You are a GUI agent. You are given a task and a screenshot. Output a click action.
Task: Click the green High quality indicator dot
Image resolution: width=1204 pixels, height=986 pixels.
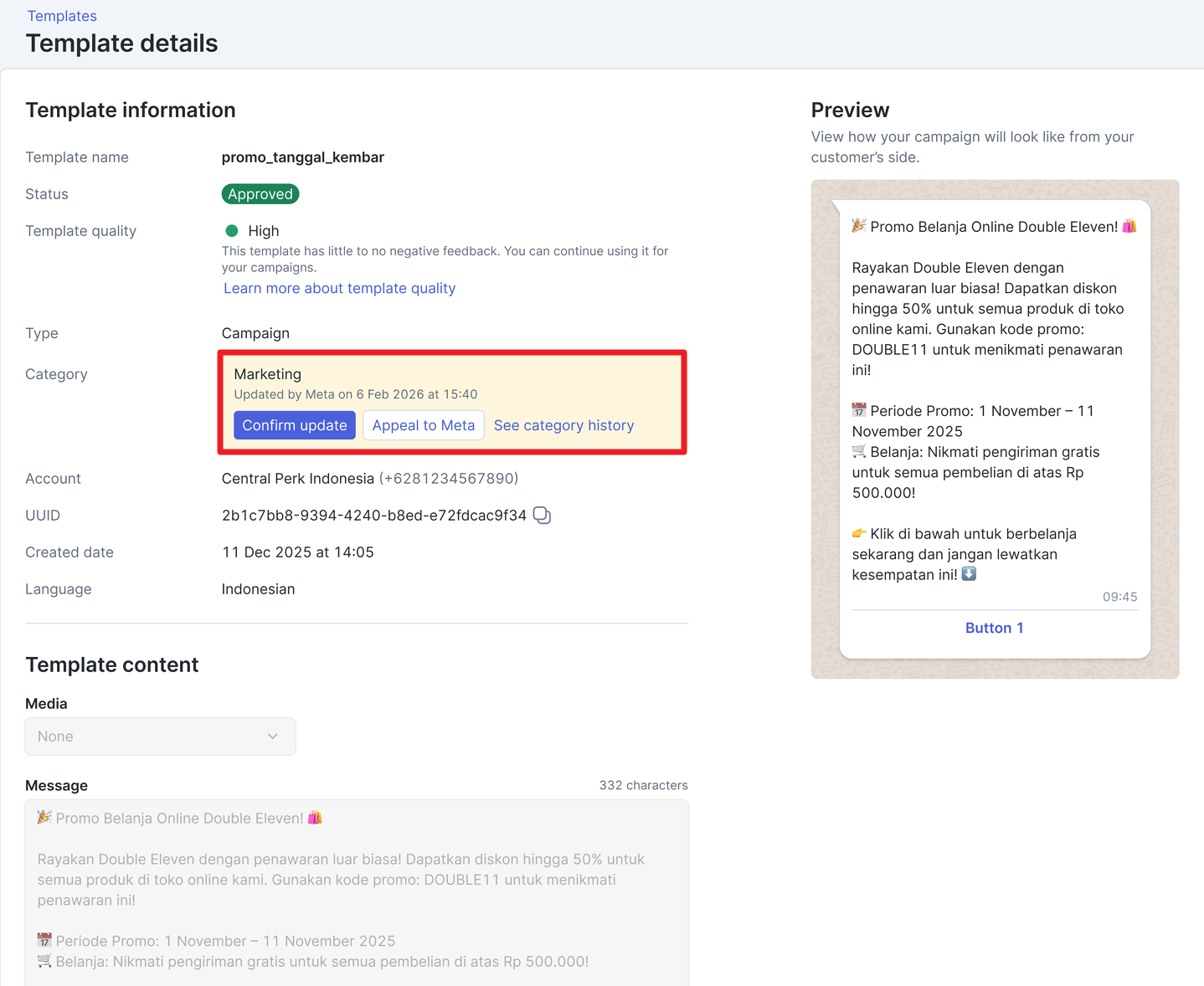coord(232,231)
